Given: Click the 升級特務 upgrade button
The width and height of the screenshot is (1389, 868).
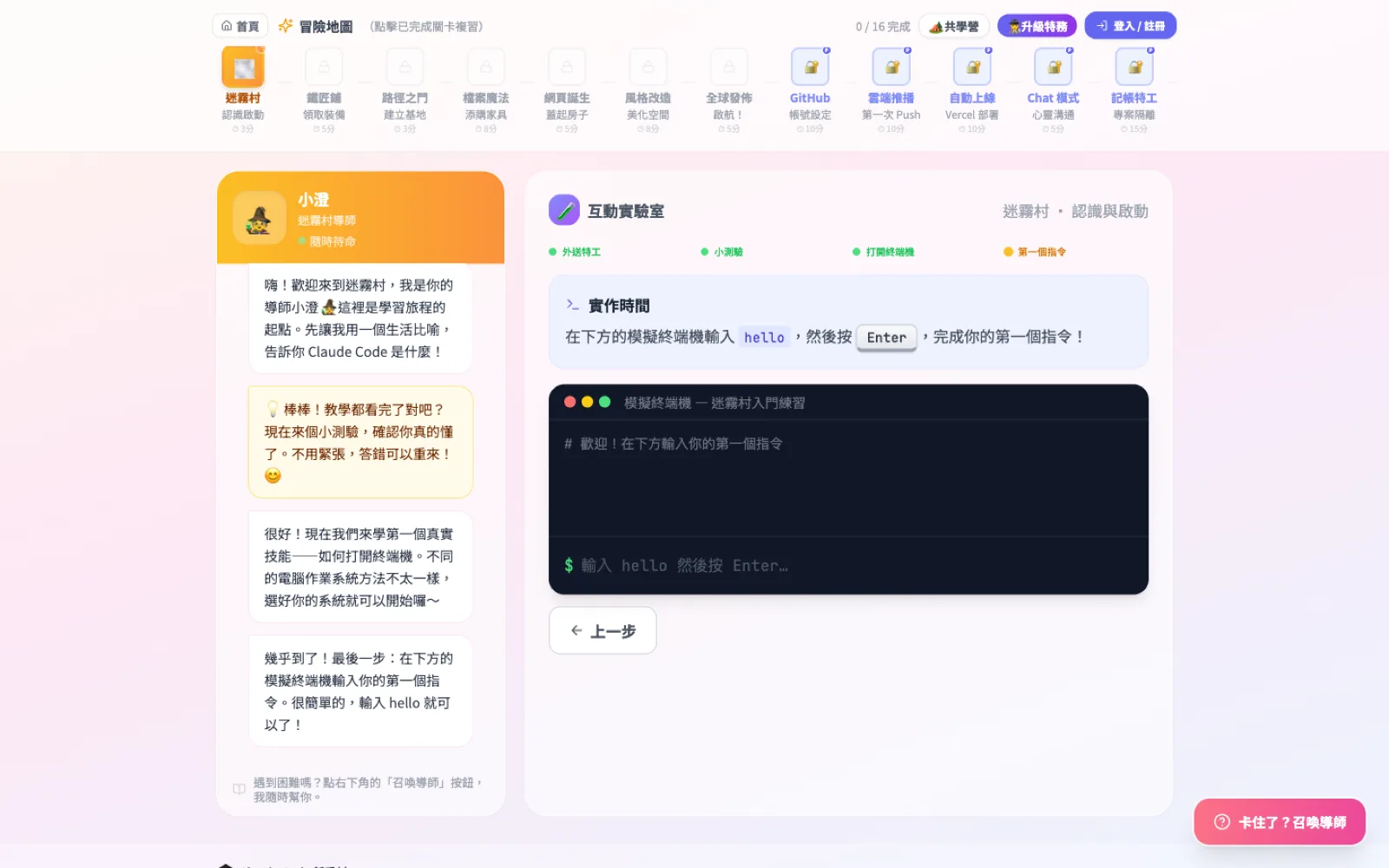Looking at the screenshot, I should [x=1037, y=26].
